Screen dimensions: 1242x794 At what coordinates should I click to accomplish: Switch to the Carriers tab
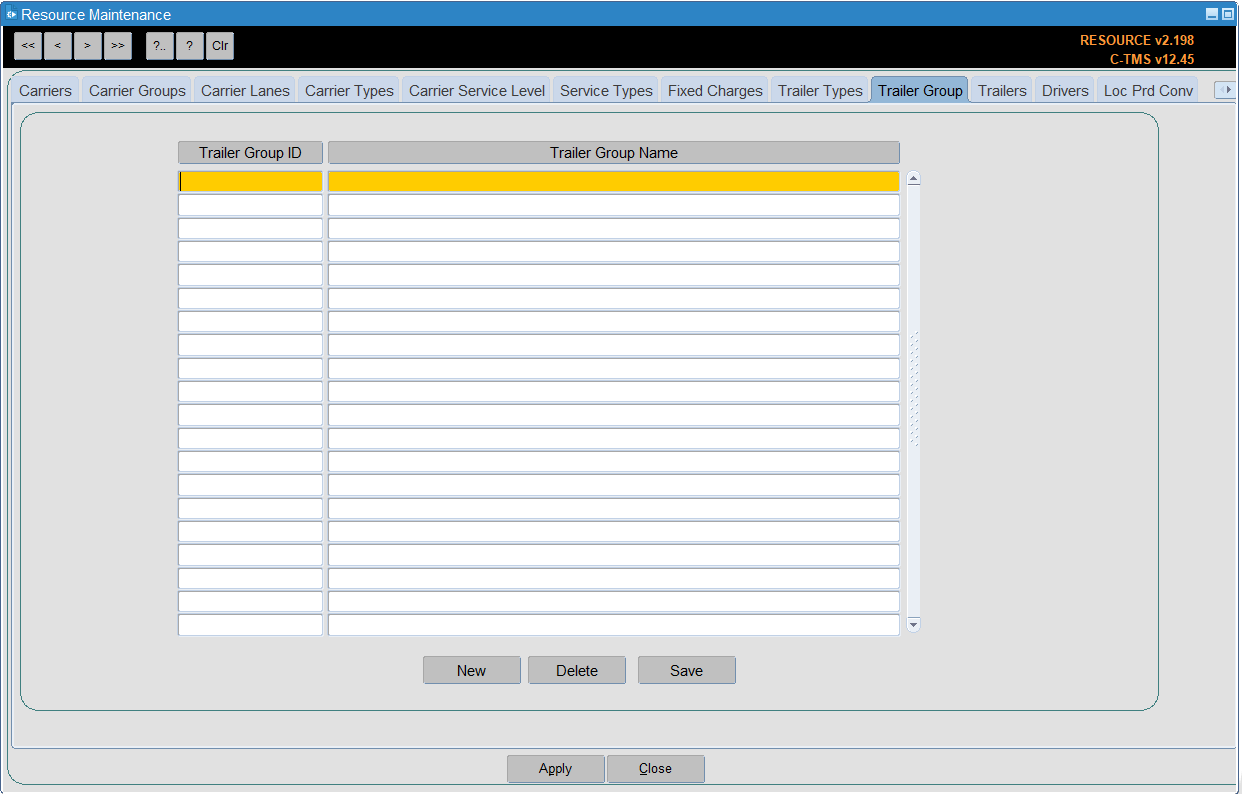click(x=45, y=90)
